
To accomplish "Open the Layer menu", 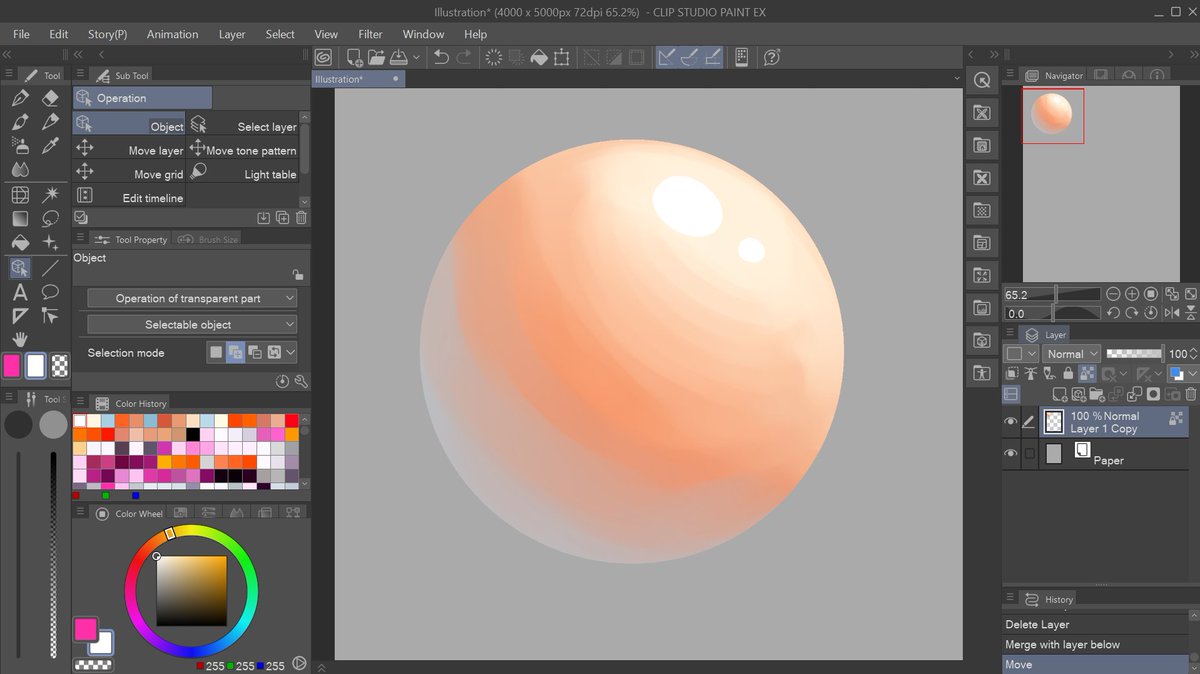I will [232, 34].
